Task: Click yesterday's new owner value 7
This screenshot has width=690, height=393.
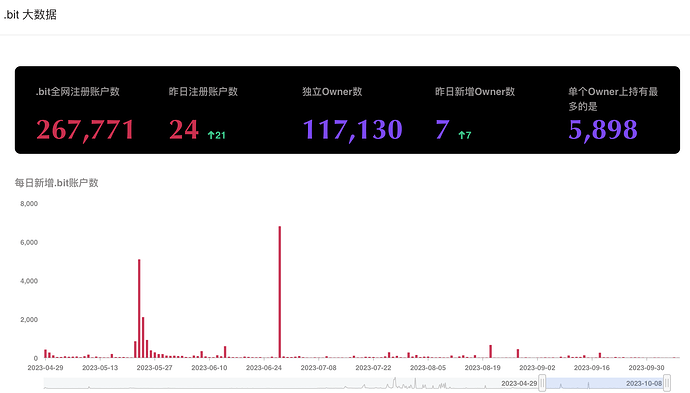Action: pos(442,129)
